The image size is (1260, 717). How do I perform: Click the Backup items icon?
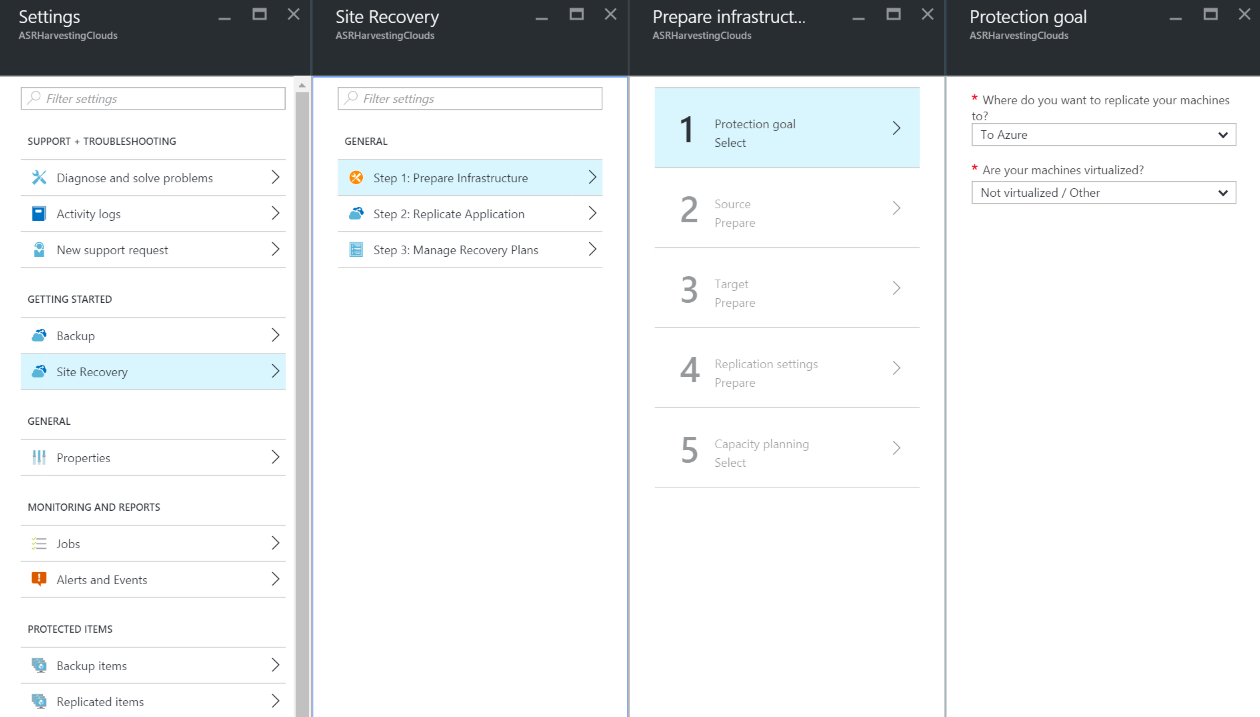pos(39,666)
